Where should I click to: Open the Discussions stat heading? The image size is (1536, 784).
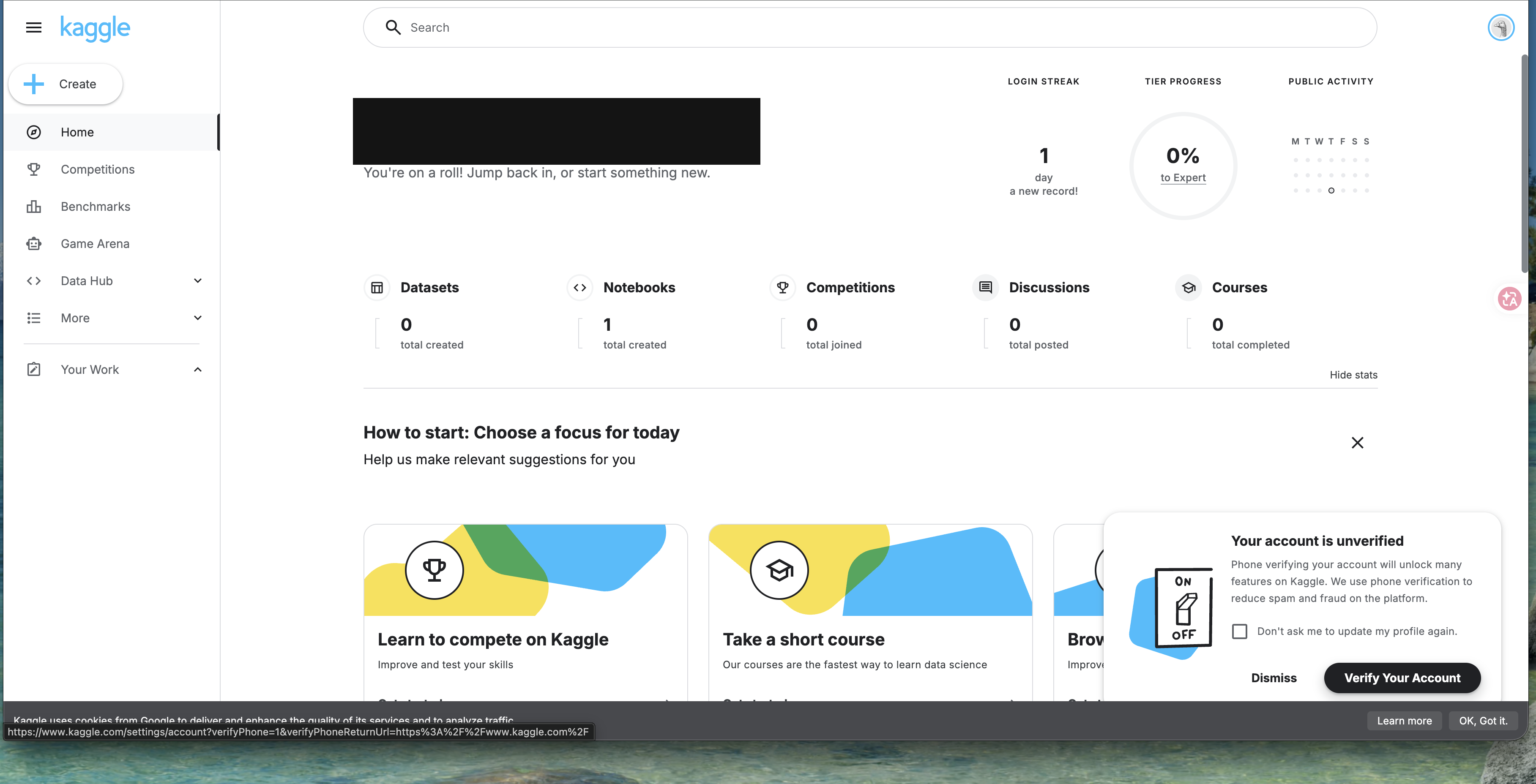click(x=1049, y=288)
